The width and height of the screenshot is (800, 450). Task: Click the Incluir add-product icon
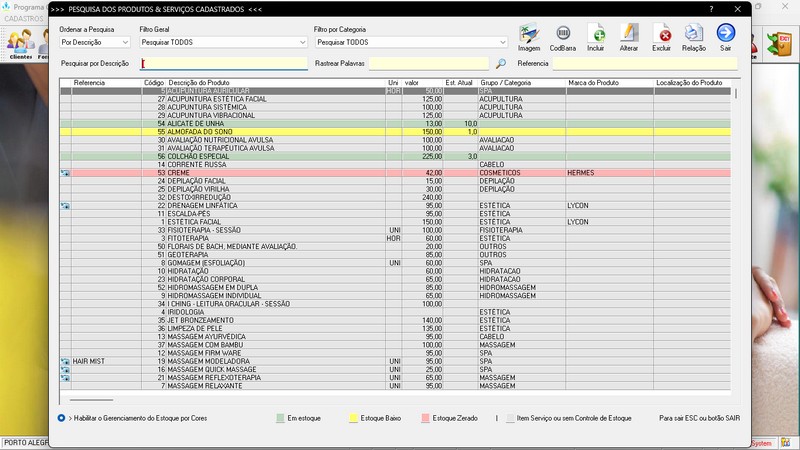pos(595,33)
